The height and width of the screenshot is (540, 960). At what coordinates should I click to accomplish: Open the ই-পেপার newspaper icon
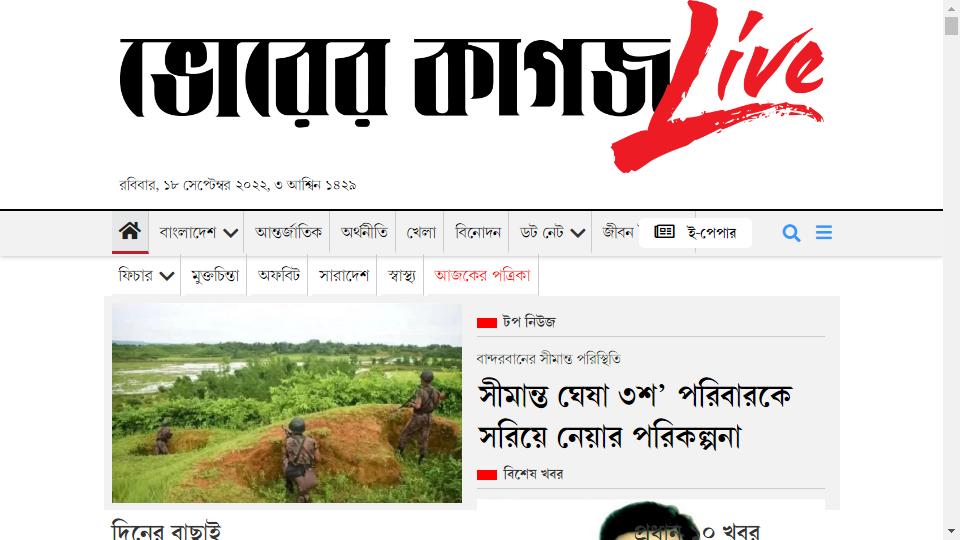click(x=664, y=231)
